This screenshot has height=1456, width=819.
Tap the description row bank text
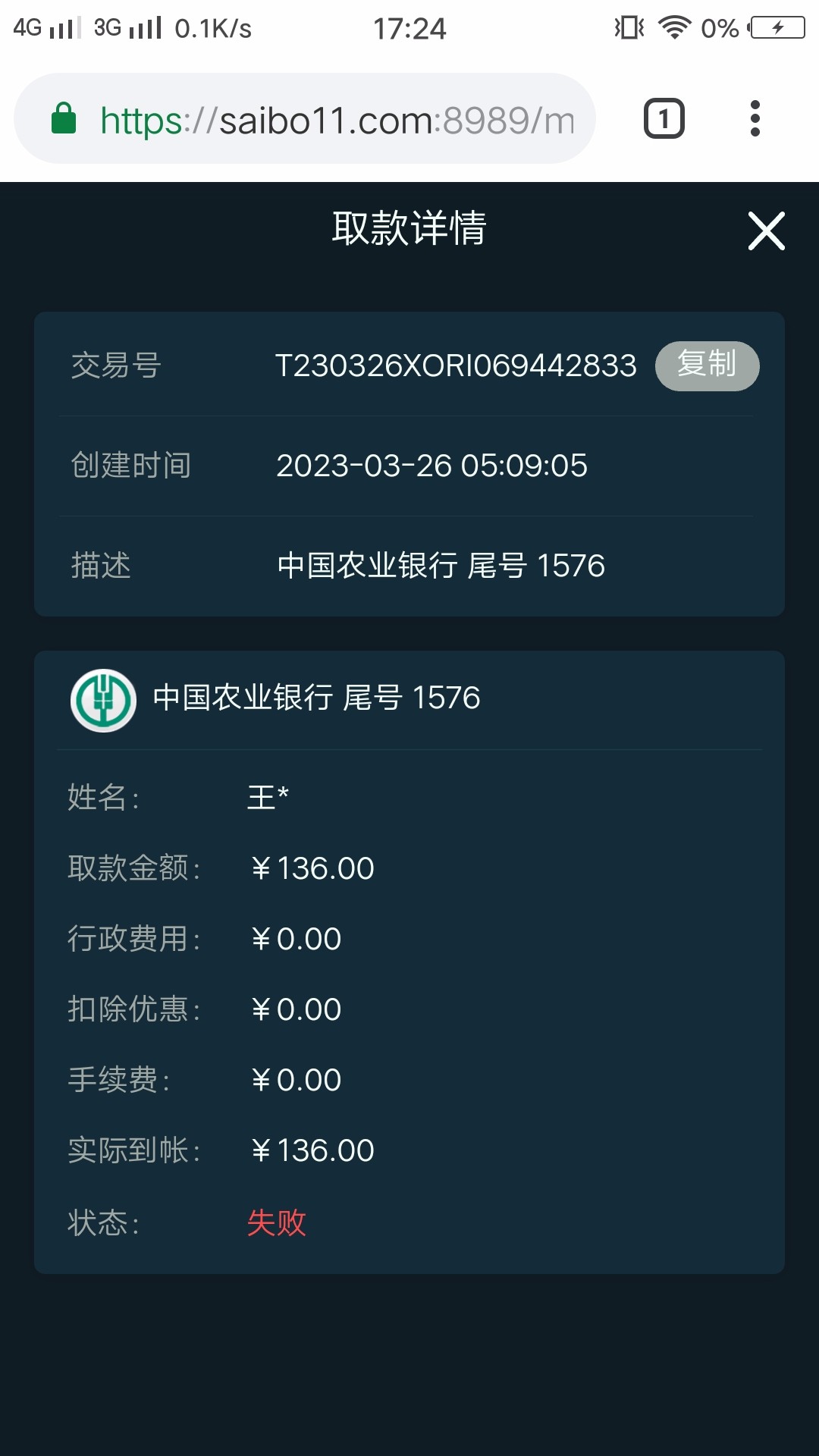(441, 566)
